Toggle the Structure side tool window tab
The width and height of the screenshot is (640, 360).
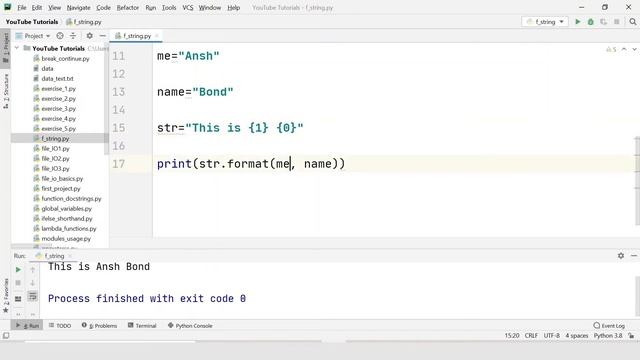pos(6,91)
